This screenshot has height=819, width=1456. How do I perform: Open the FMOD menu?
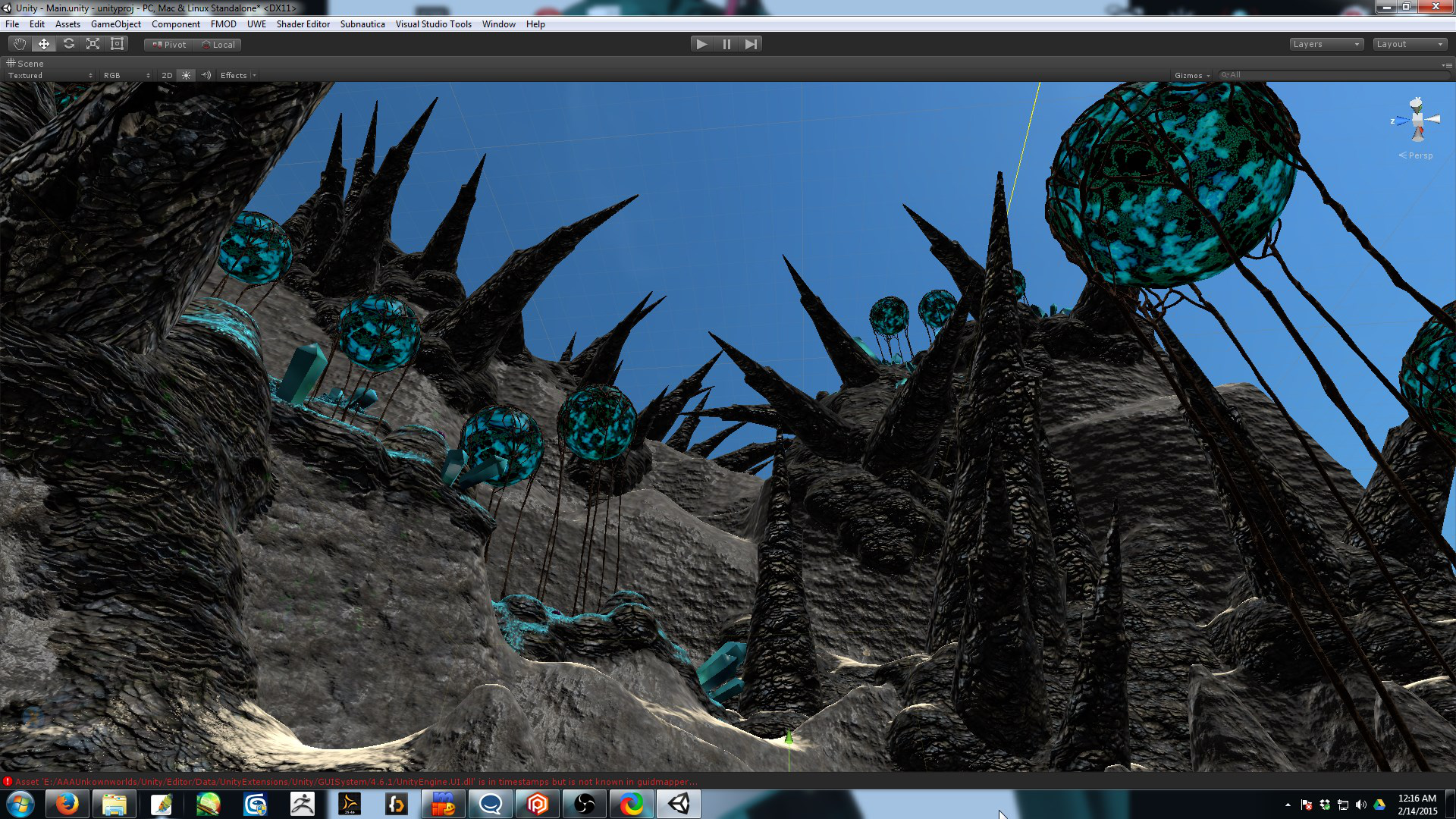pyautogui.click(x=224, y=24)
